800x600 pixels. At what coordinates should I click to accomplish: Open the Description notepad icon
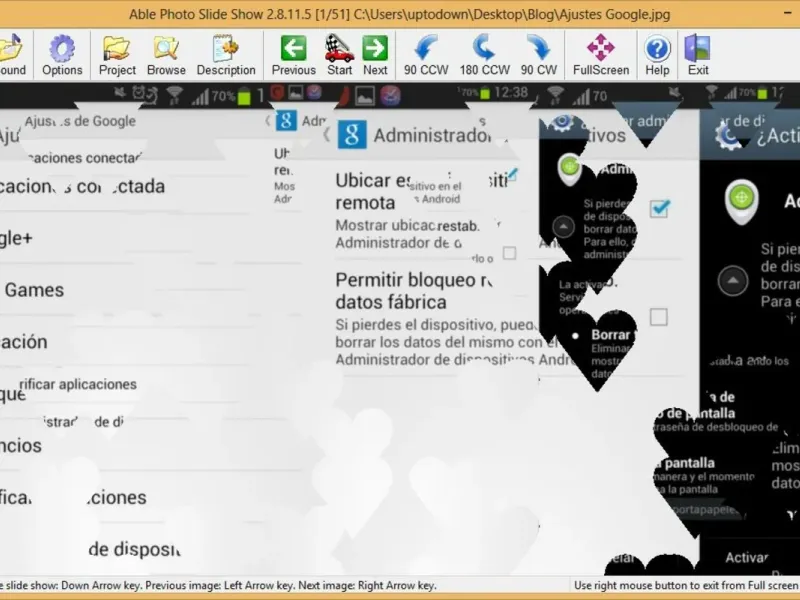226,55
